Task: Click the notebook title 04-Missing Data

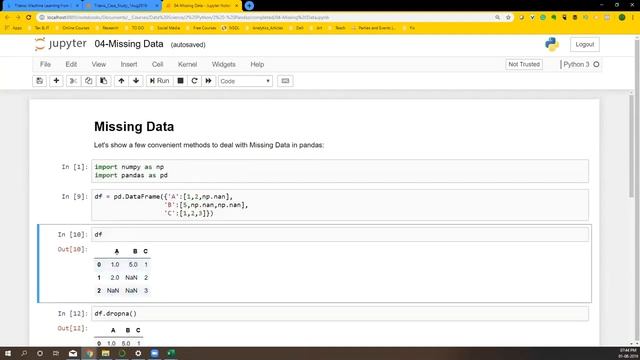Action: [129, 44]
